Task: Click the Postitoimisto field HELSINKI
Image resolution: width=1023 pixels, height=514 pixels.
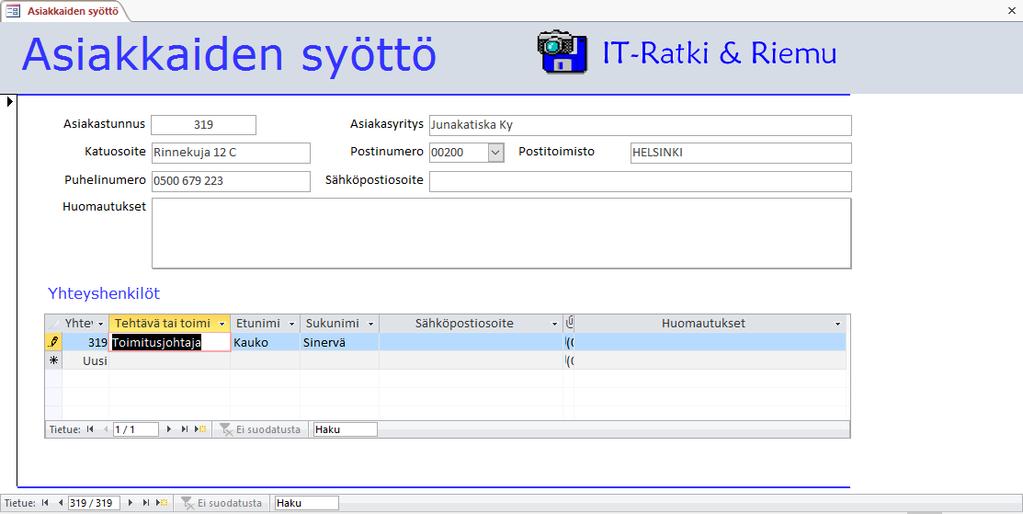Action: coord(741,153)
